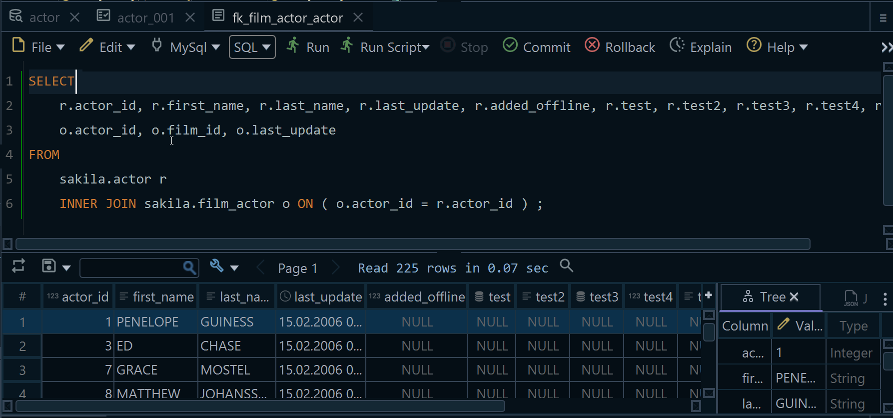
Task: Rollback the transaction
Action: pos(620,47)
